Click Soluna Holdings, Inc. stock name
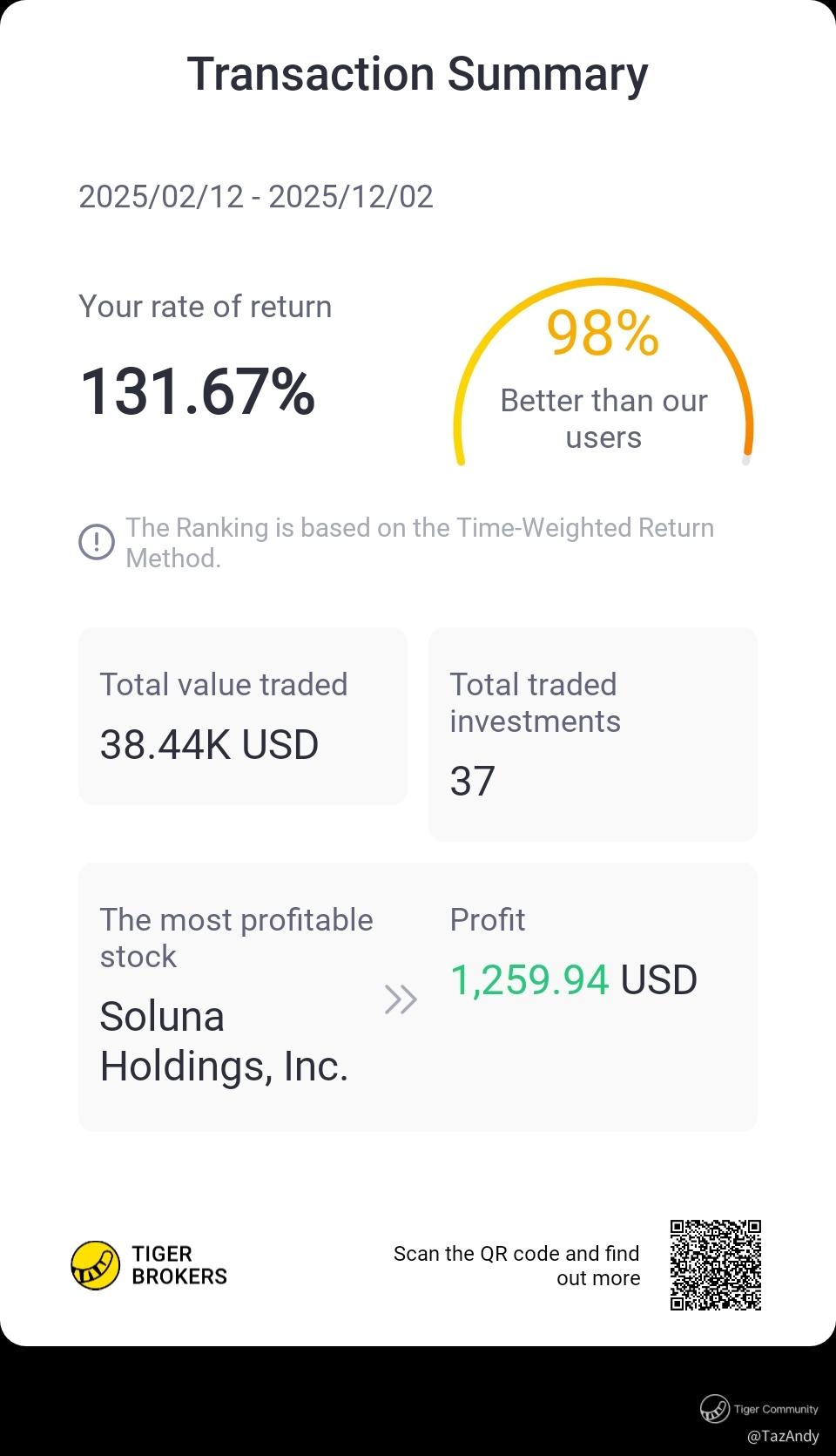The height and width of the screenshot is (1456, 836). click(224, 1041)
